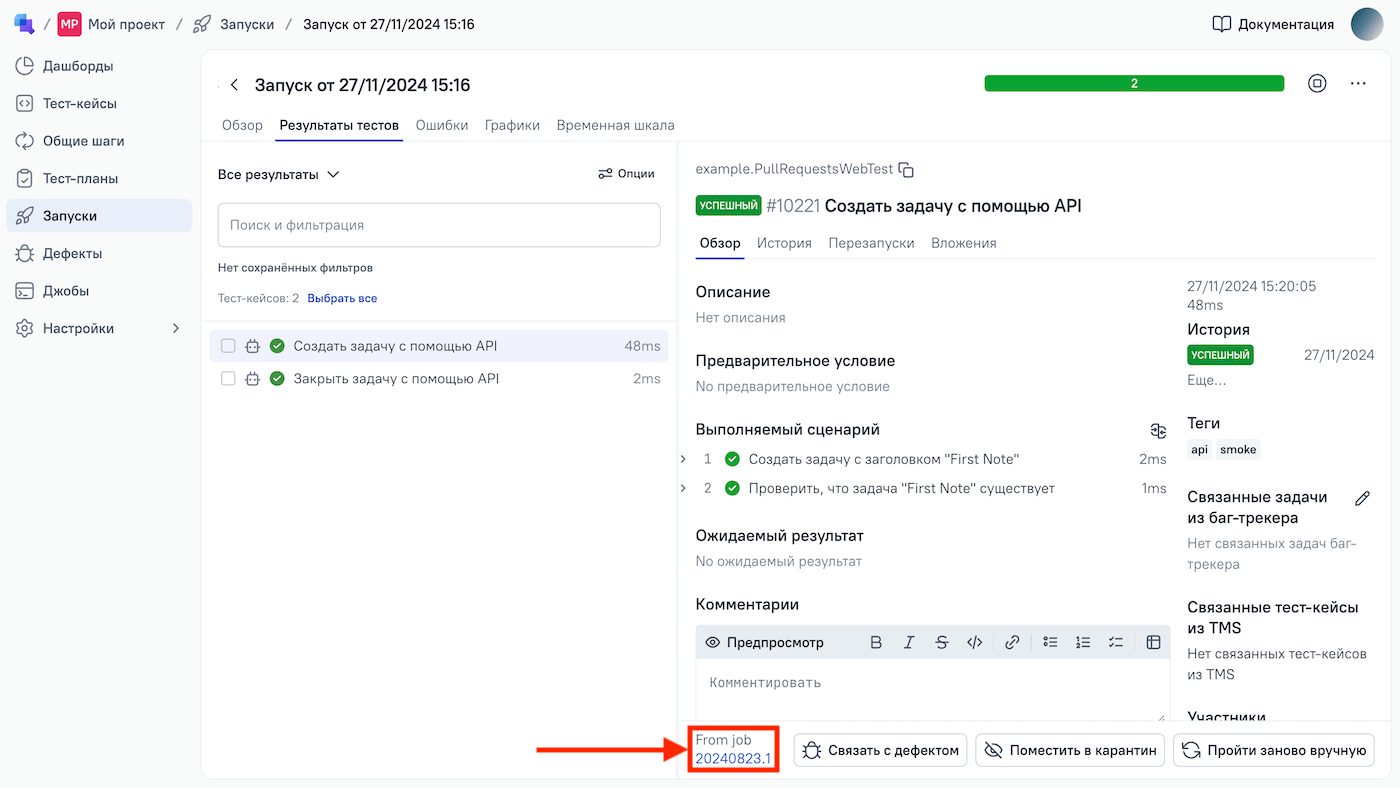Copy the example.PullRequestsWebTest full name
The image size is (1400, 788).
[x=906, y=170]
